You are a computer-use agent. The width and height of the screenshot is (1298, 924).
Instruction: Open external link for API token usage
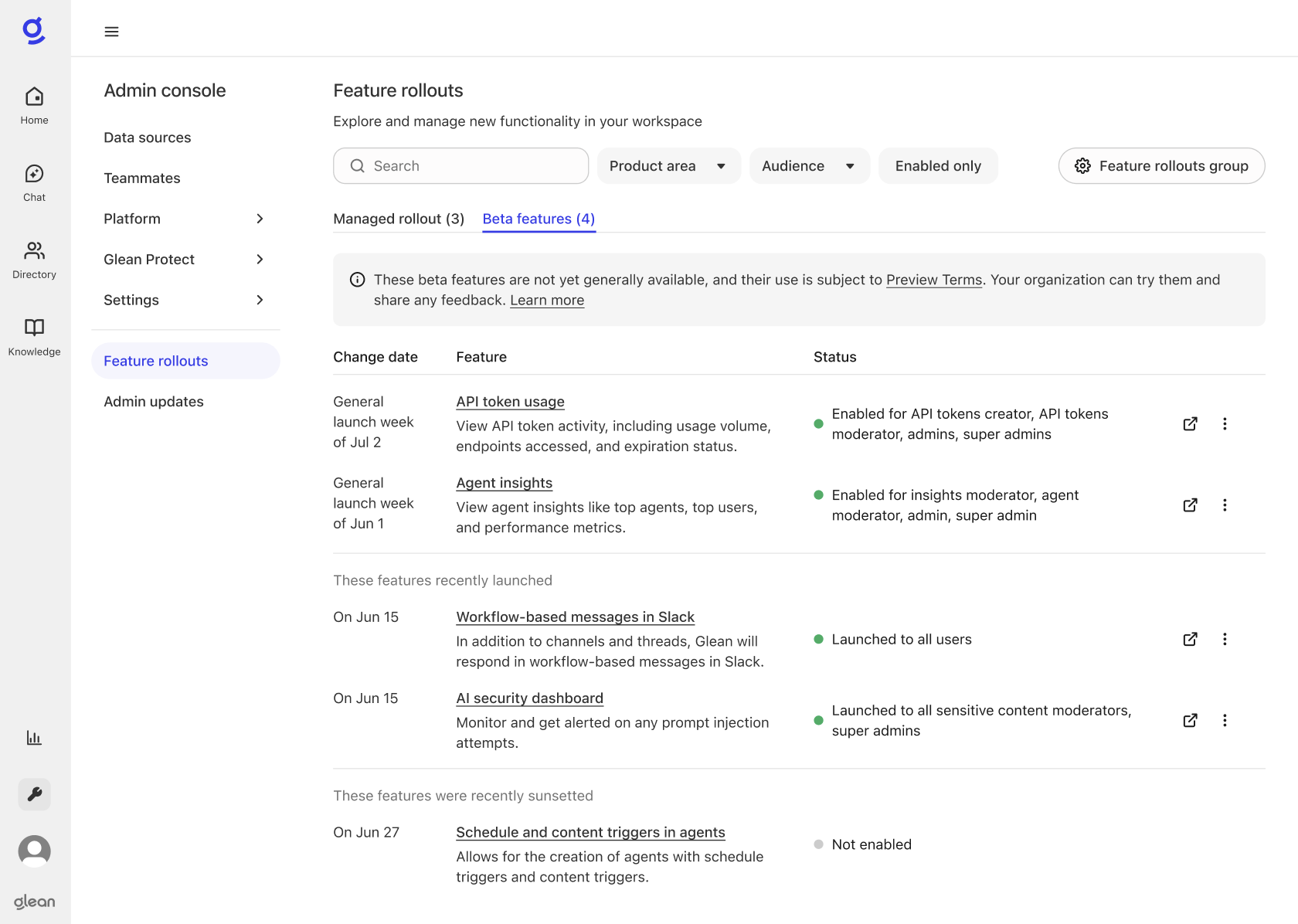coord(1190,423)
